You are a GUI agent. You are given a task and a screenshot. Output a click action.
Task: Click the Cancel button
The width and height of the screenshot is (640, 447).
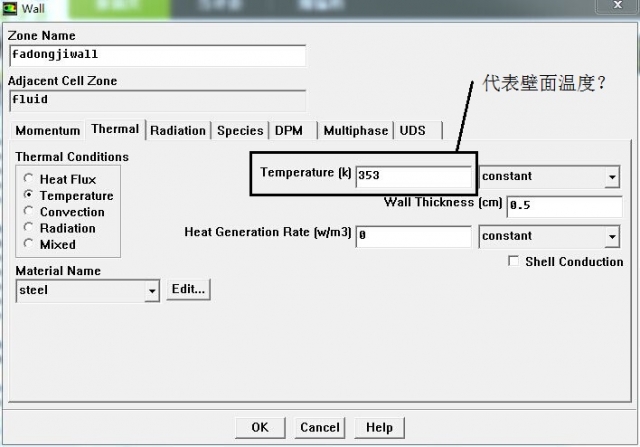coord(320,427)
